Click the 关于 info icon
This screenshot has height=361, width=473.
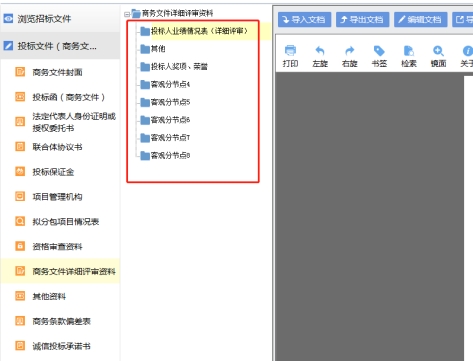pyautogui.click(x=467, y=51)
